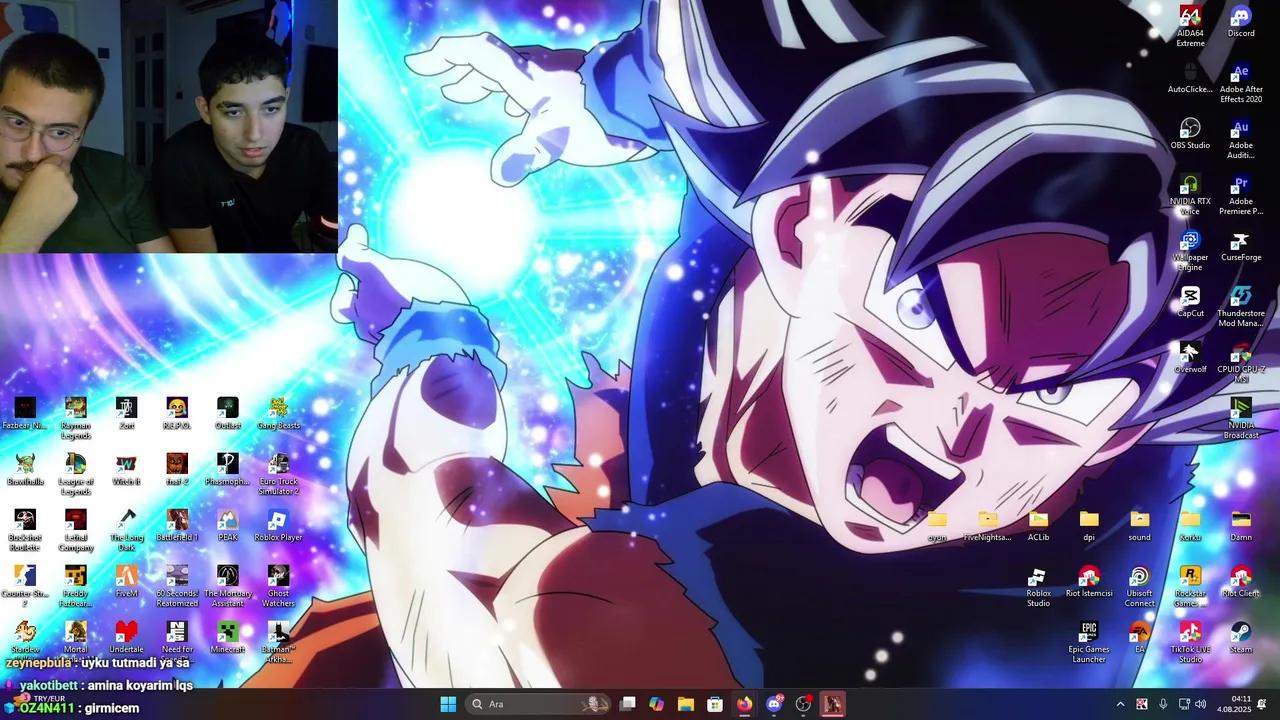
Task: Open the volume control in the tray
Action: click(x=1200, y=704)
